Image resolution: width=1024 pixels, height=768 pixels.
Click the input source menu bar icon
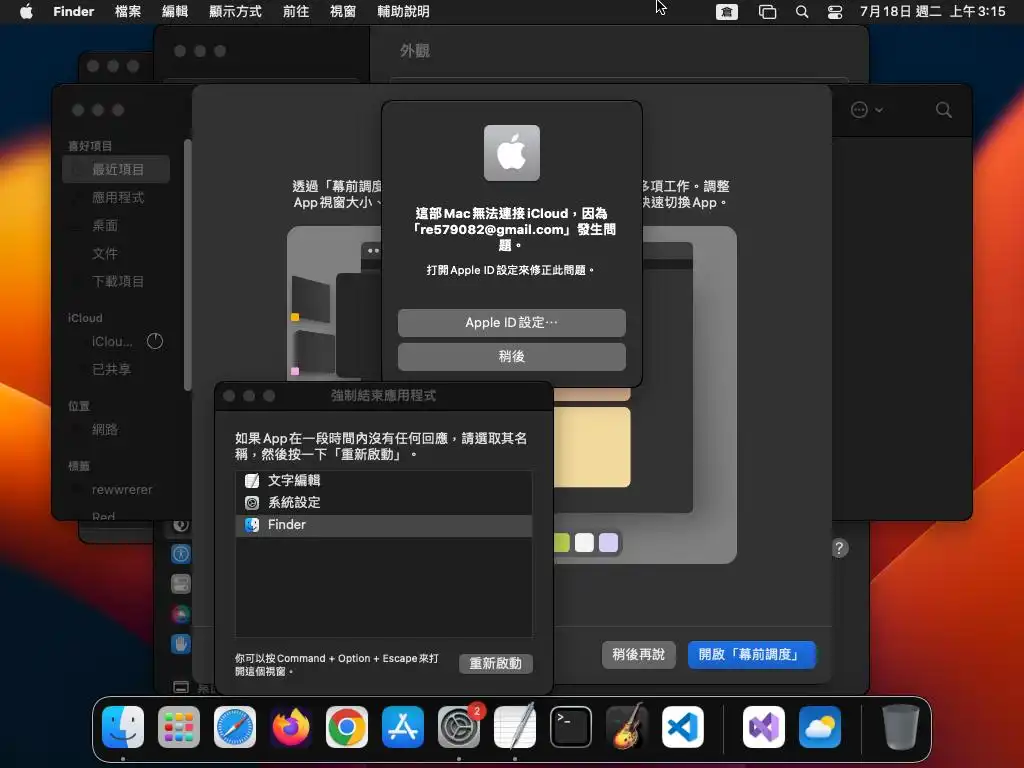[727, 12]
